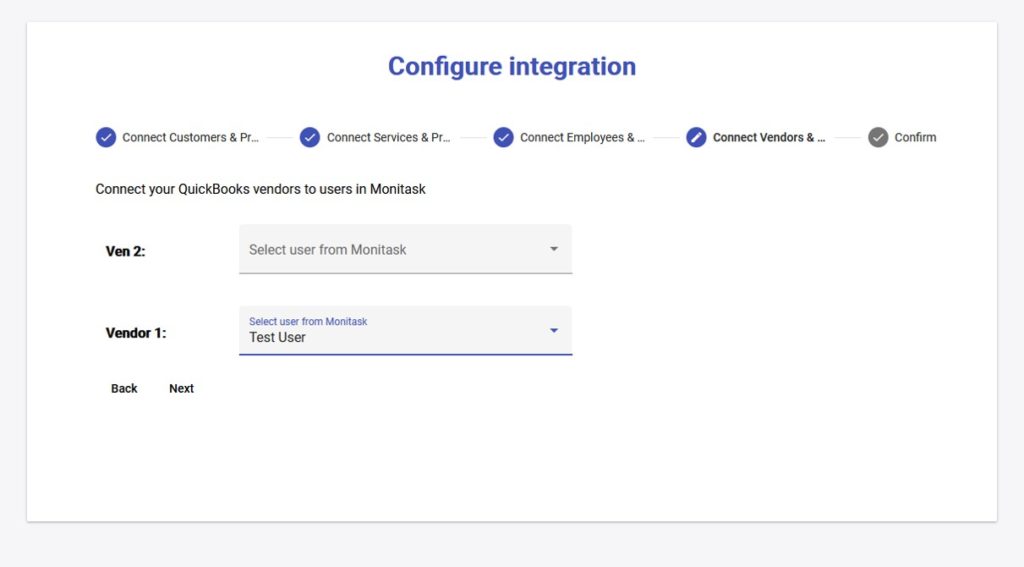
Task: Click the Connect Employees step checkmark icon
Action: point(503,138)
